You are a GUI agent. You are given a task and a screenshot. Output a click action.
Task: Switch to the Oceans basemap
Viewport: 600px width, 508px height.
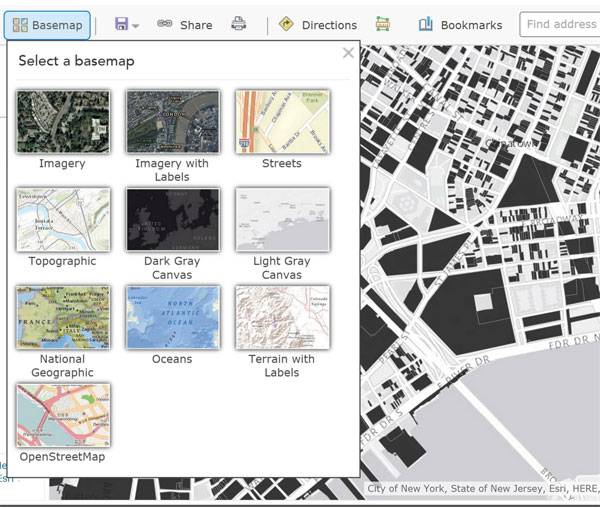pyautogui.click(x=172, y=317)
